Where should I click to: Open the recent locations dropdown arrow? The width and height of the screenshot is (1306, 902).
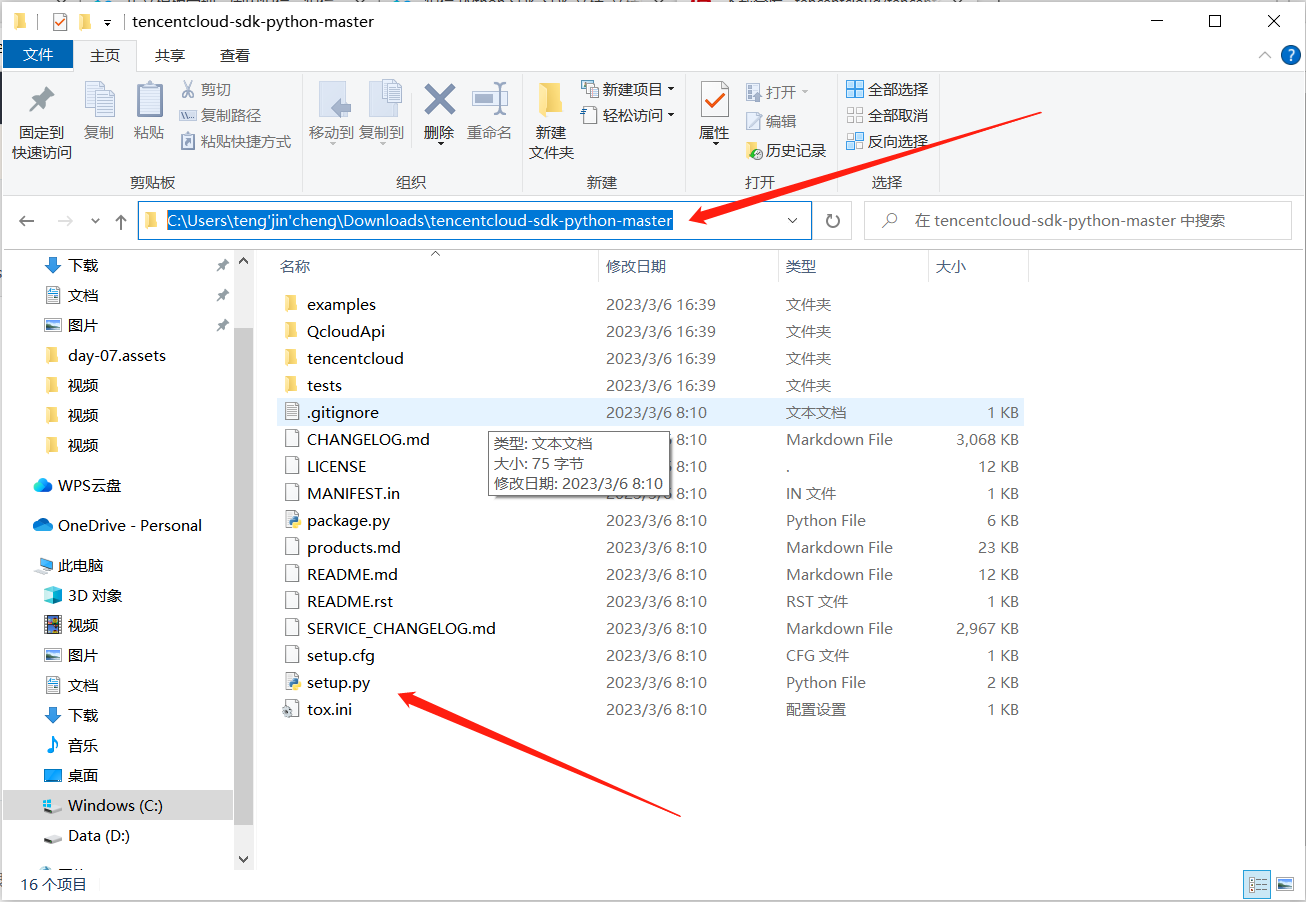tap(96, 221)
